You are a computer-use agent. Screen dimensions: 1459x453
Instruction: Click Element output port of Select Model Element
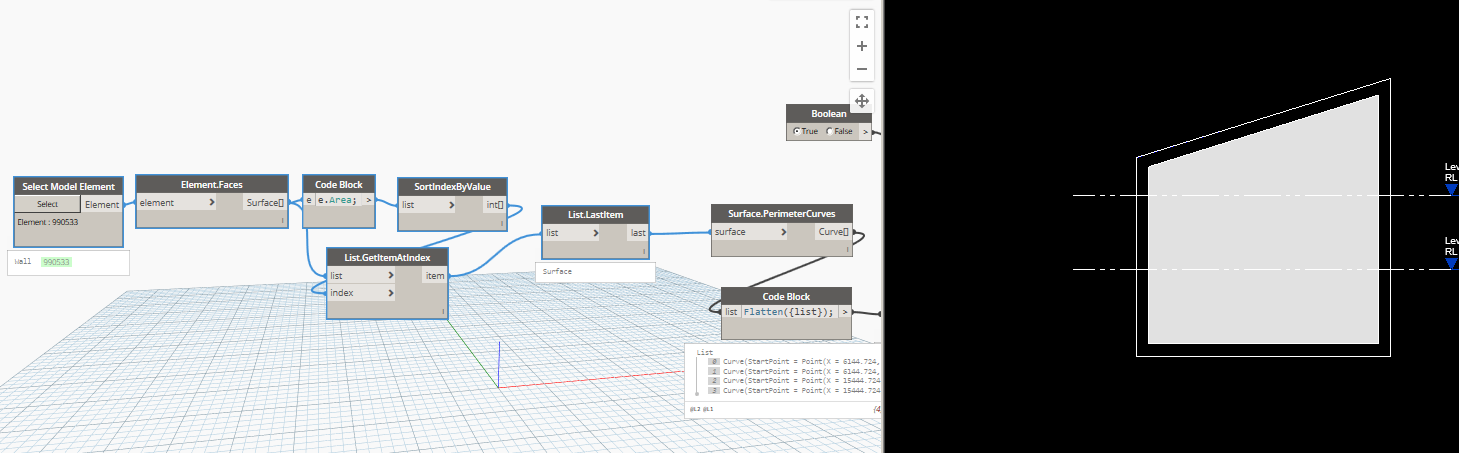coord(102,204)
